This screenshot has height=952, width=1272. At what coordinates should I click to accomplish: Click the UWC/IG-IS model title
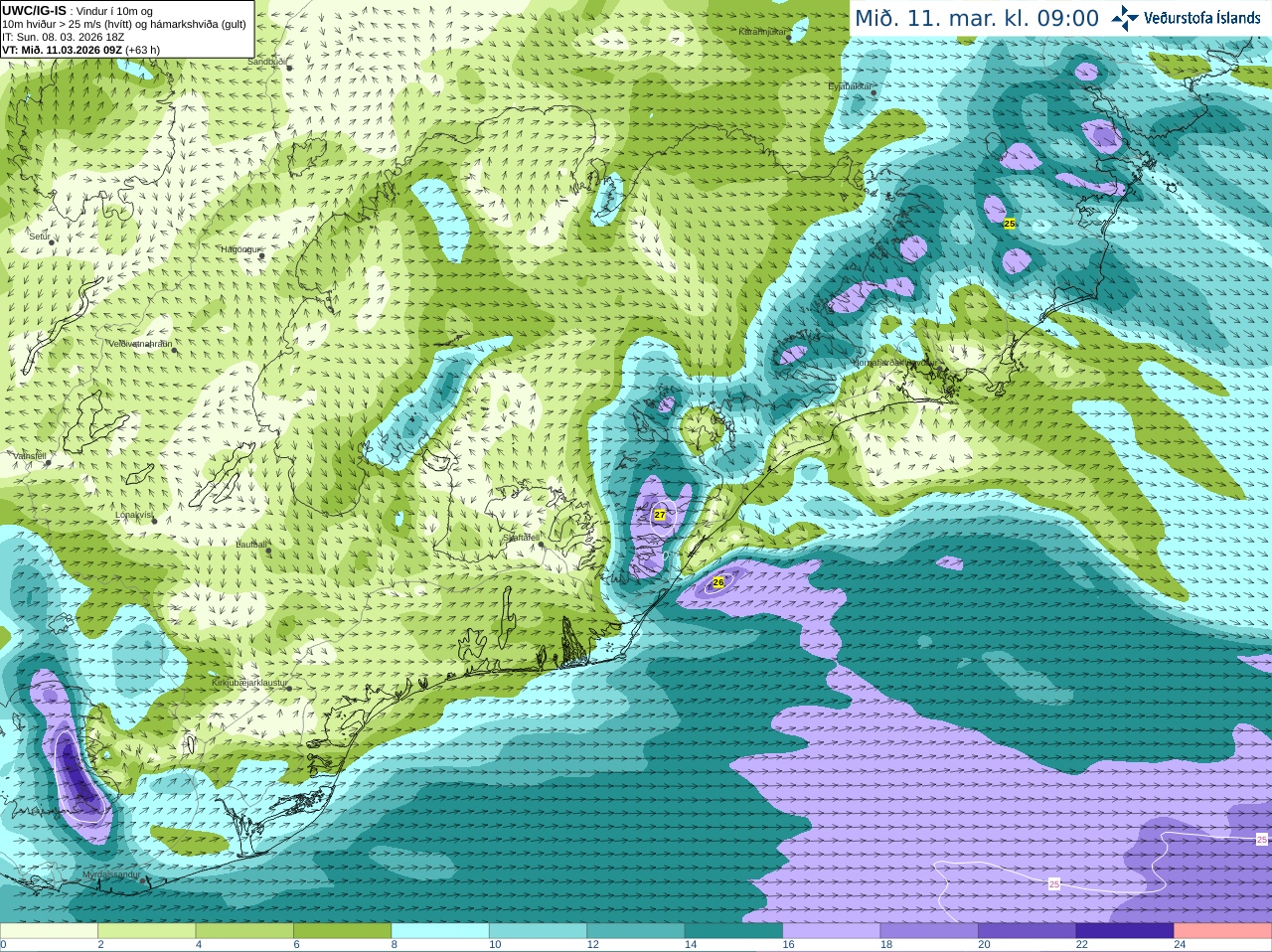click(35, 10)
